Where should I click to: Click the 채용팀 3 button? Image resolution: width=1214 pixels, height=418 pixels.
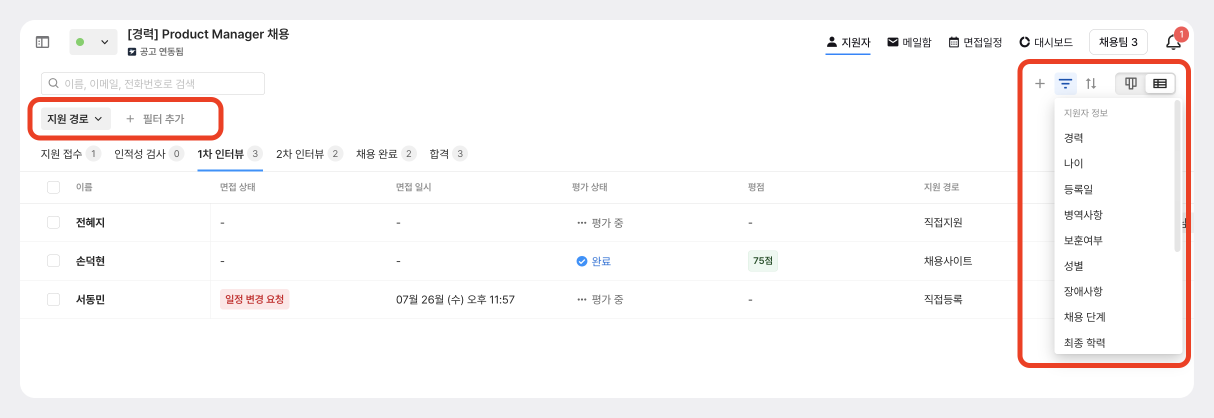(1117, 42)
